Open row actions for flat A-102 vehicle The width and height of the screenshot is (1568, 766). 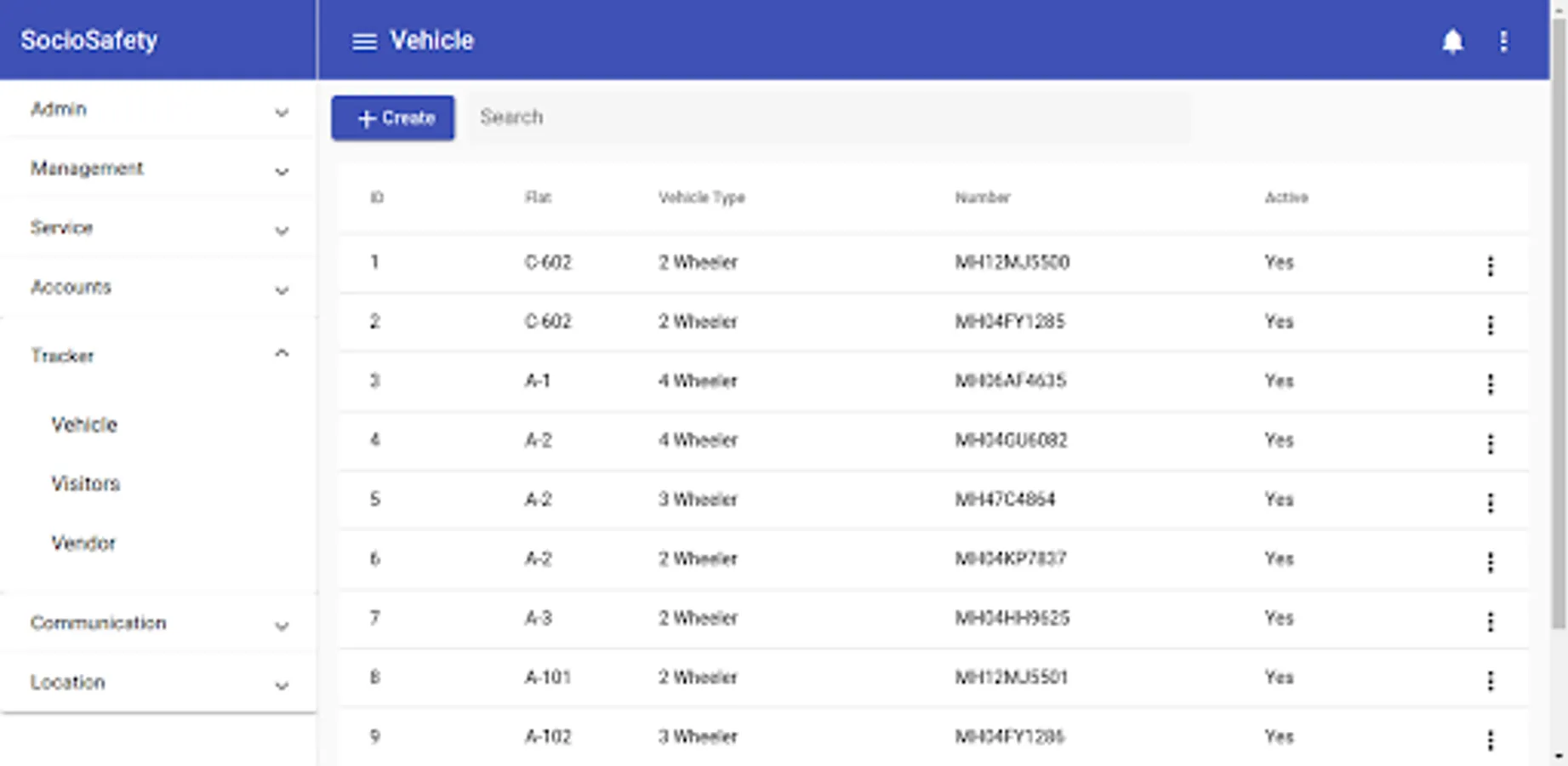pos(1490,740)
